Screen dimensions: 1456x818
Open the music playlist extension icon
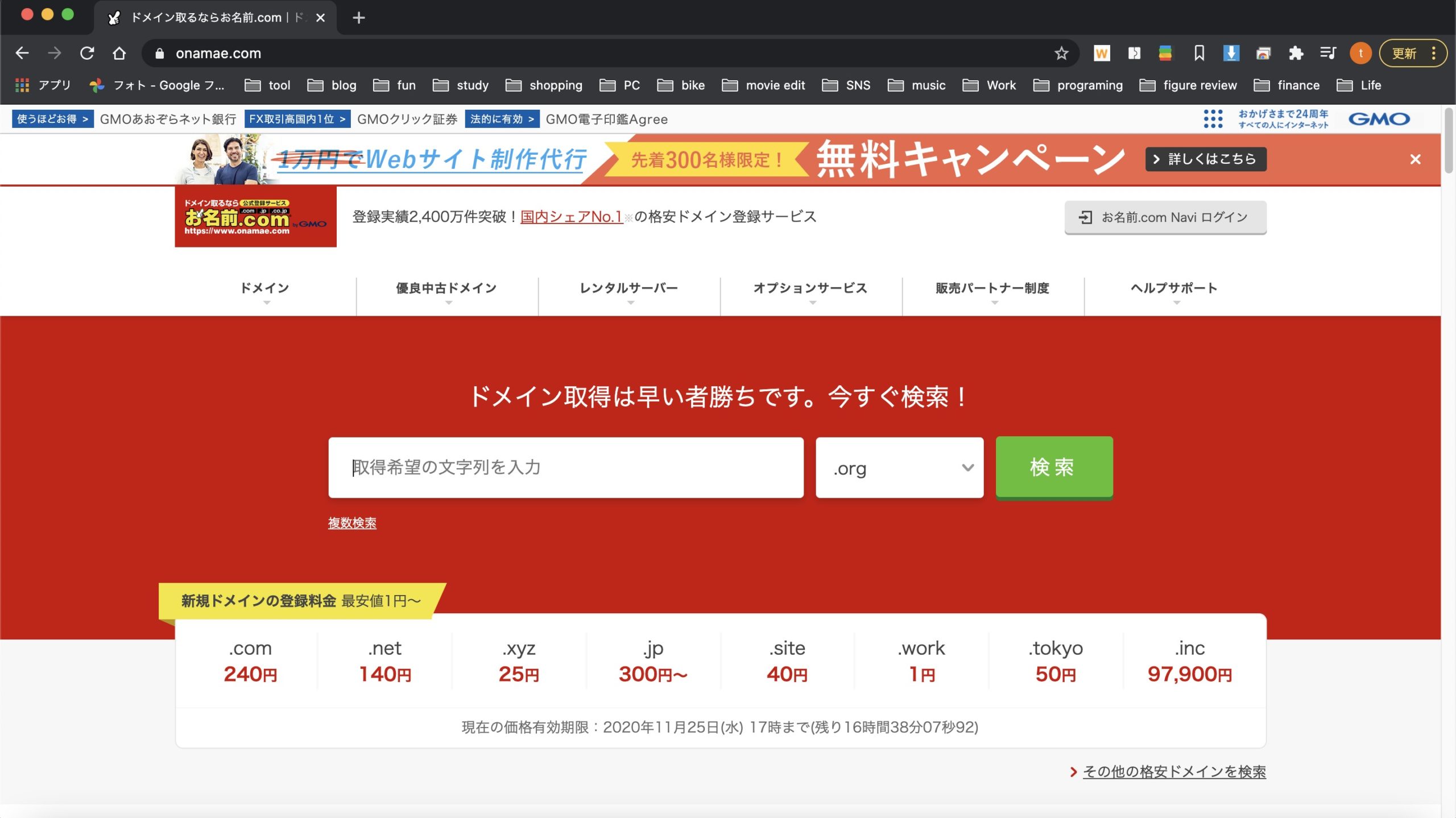coord(1327,53)
